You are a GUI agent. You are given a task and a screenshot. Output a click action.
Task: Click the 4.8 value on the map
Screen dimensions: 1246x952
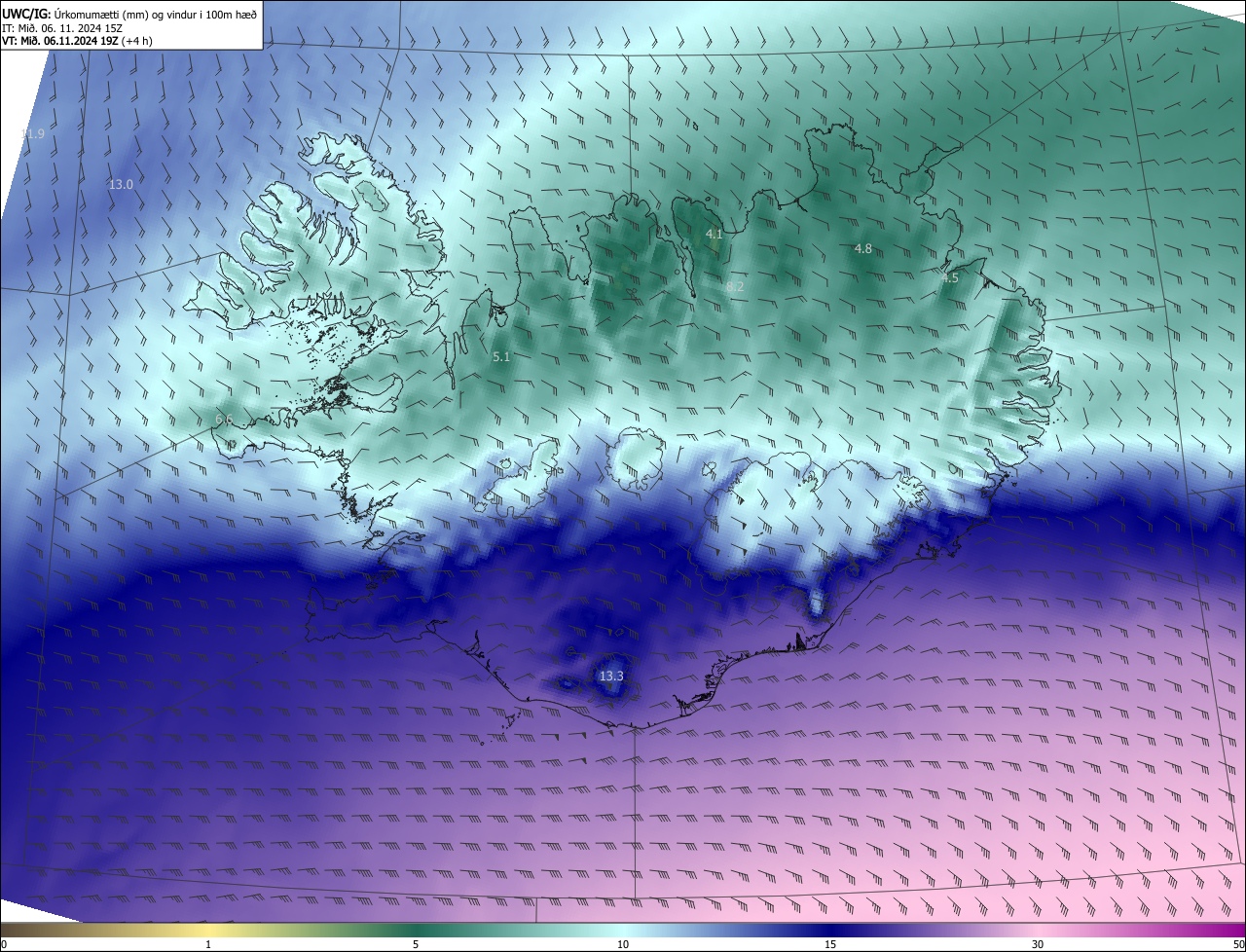863,249
